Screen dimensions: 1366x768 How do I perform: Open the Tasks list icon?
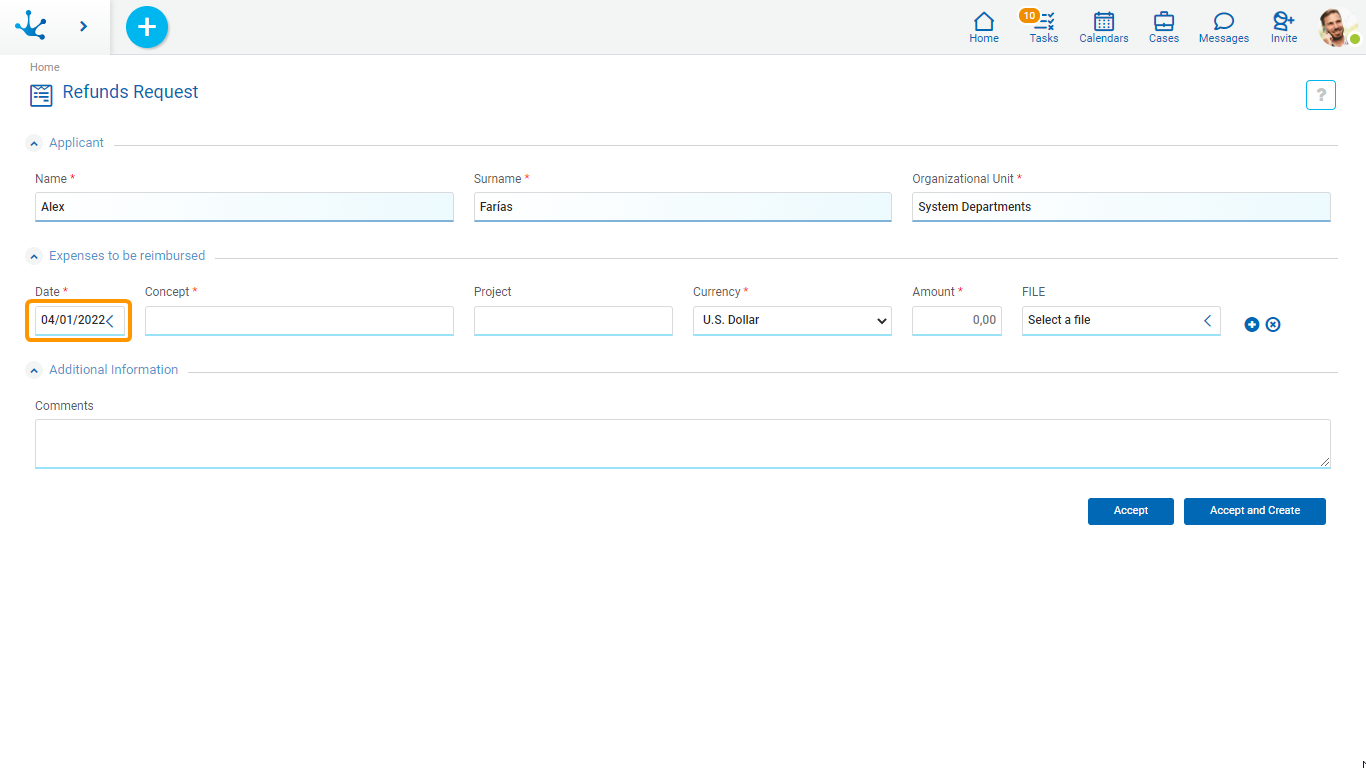click(1044, 27)
